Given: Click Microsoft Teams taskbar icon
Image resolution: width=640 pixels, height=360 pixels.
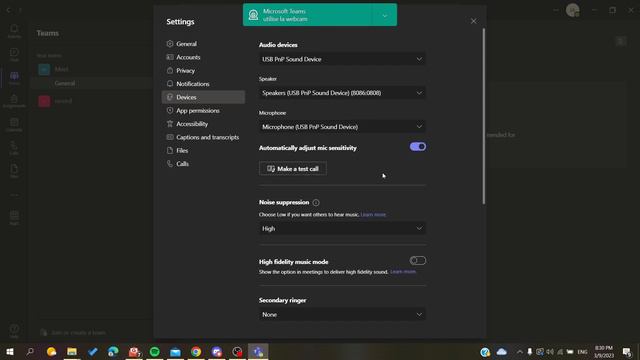Looking at the screenshot, I should click(258, 351).
